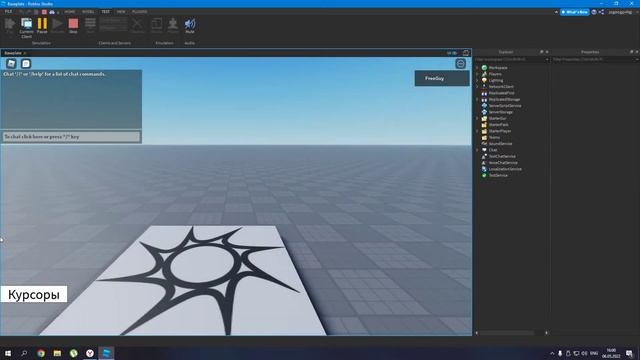This screenshot has height=360, width=640.
Task: Select ServerScriptService in Explorer
Action: (505, 106)
